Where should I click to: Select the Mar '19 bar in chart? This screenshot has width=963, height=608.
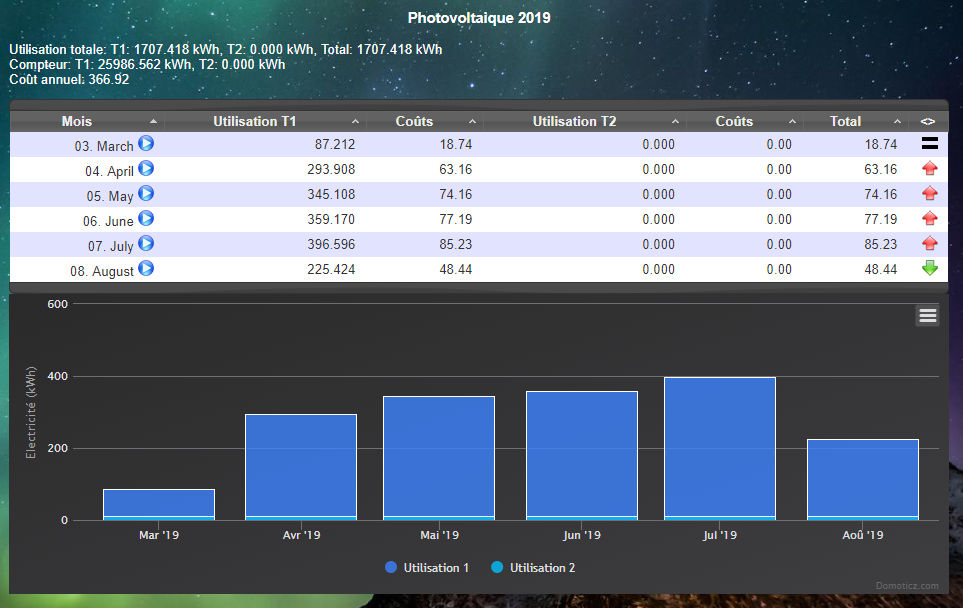tap(158, 504)
